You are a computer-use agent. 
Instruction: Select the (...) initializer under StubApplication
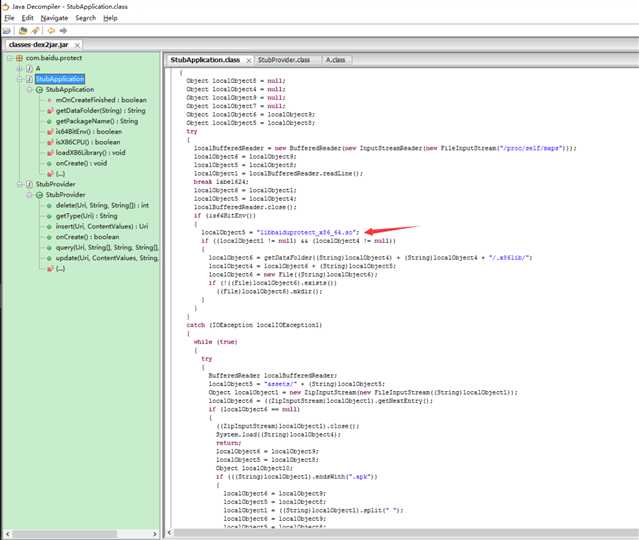(x=60, y=174)
